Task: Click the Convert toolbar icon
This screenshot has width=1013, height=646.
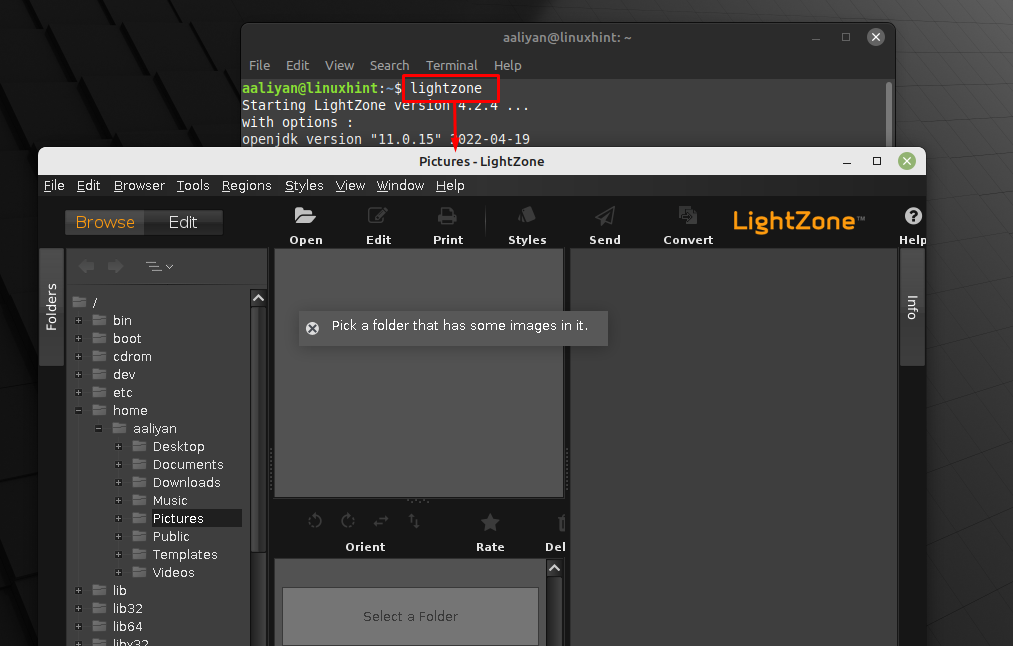Action: [687, 216]
